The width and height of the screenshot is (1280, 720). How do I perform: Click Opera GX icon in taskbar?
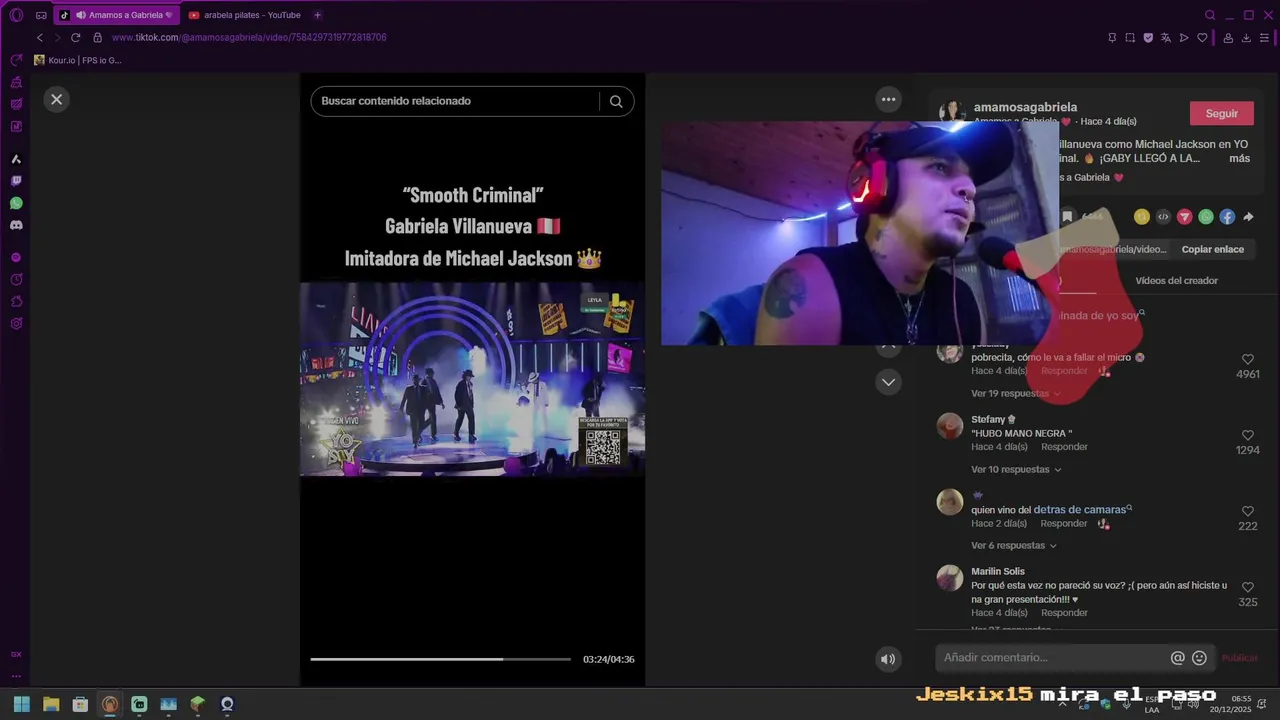[x=110, y=704]
